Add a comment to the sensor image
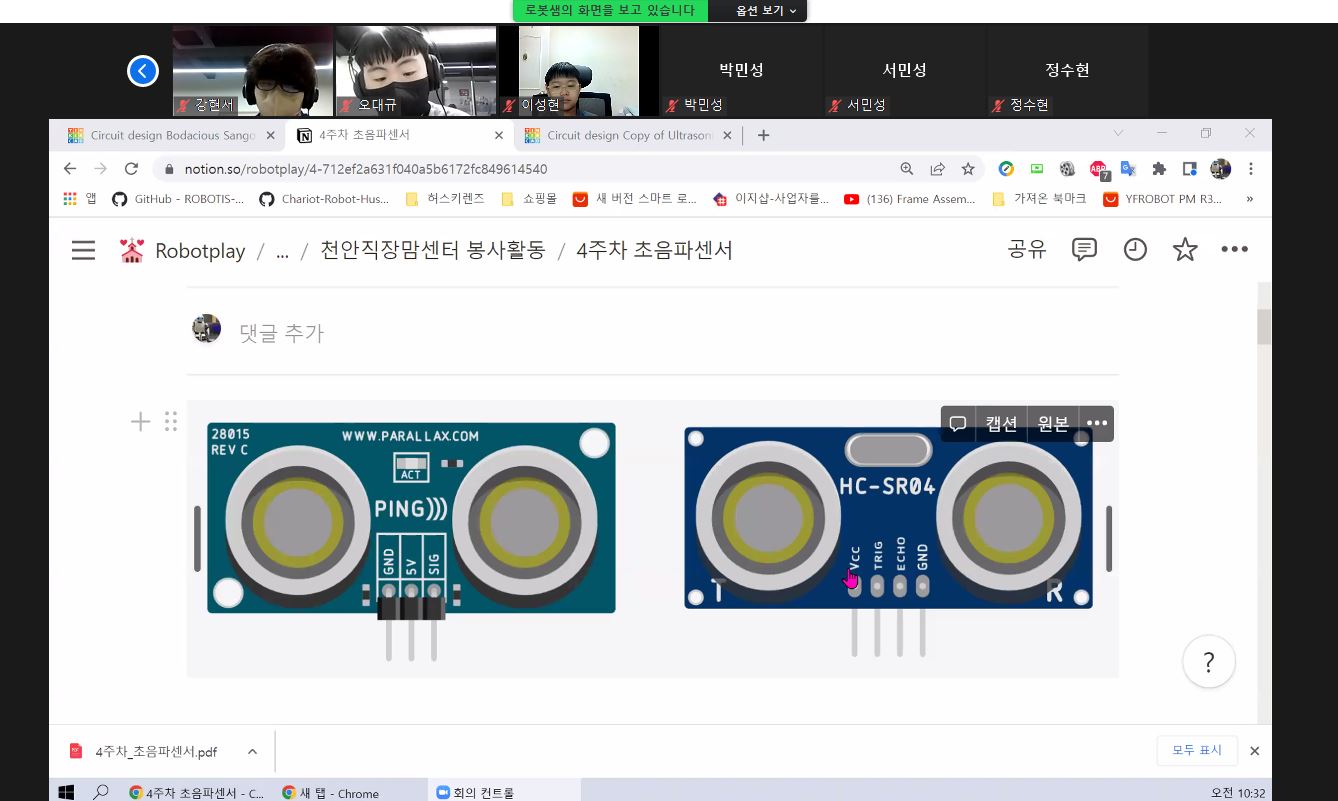This screenshot has width=1338, height=801. (957, 424)
